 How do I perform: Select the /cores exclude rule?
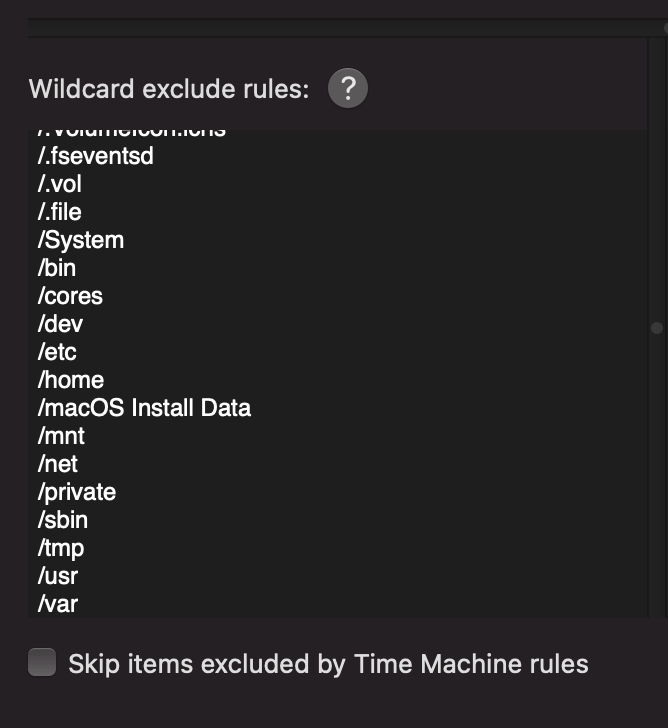pyautogui.click(x=70, y=296)
